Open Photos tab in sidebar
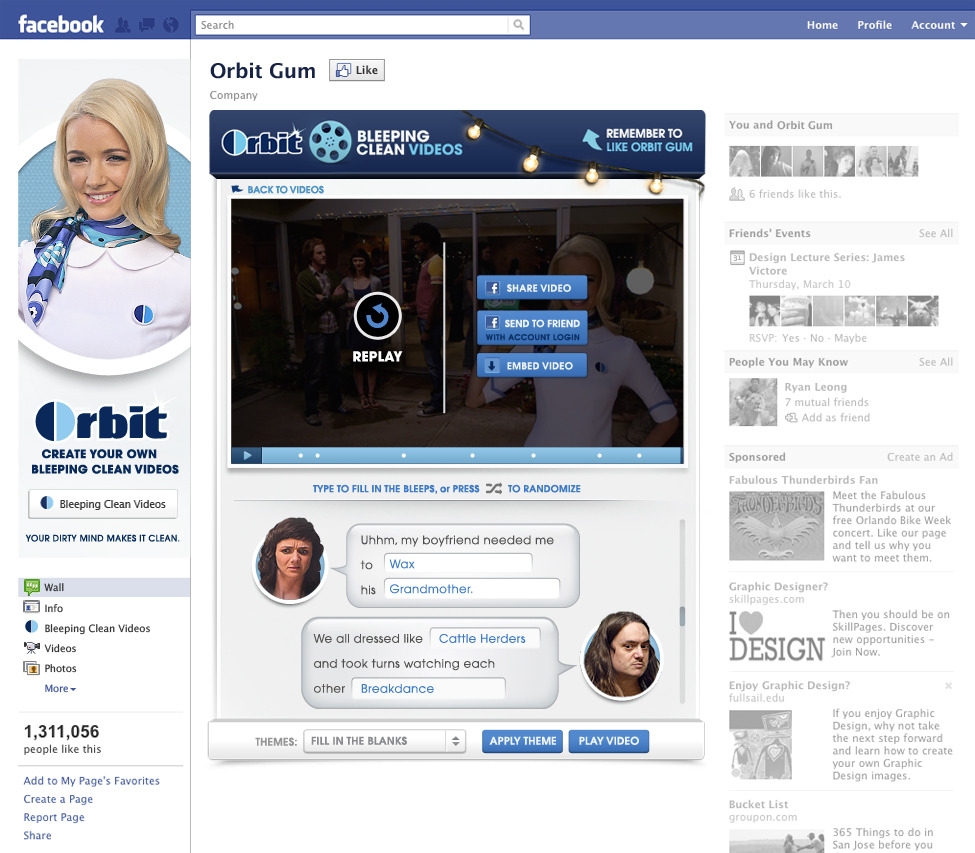The image size is (975, 853). tap(60, 668)
